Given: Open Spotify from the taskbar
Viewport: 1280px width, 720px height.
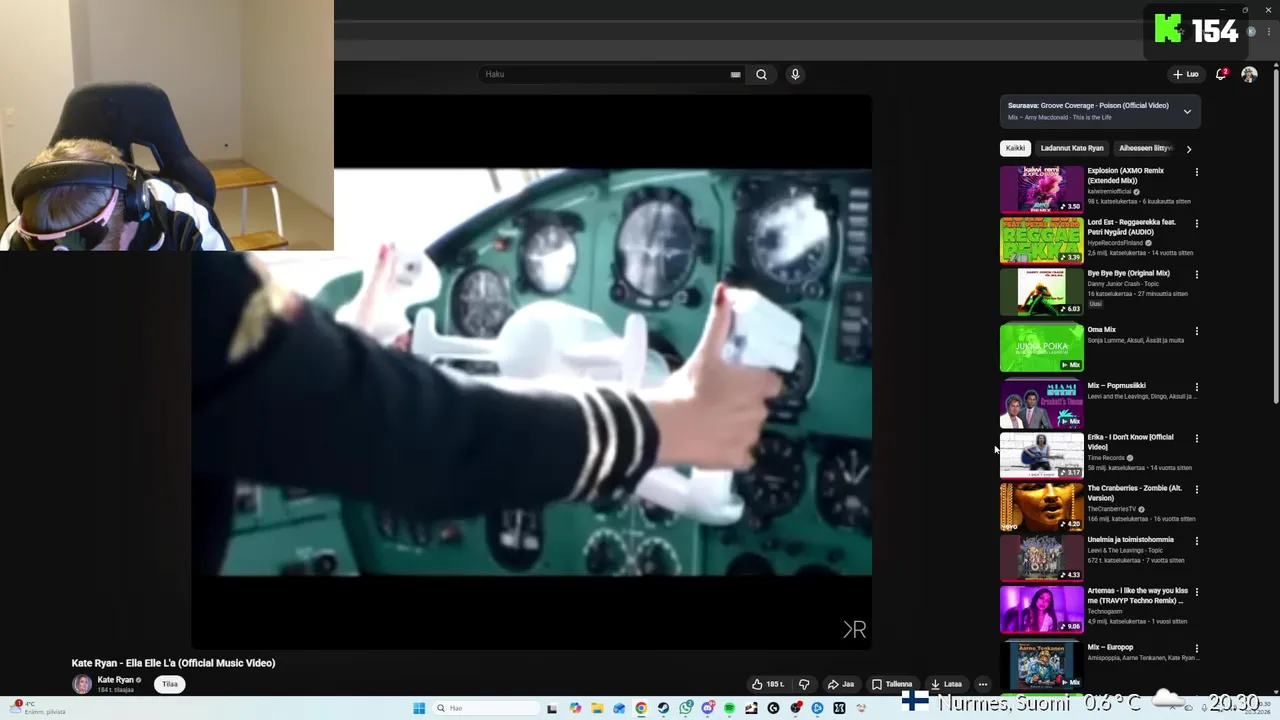Looking at the screenshot, I should click(x=729, y=708).
